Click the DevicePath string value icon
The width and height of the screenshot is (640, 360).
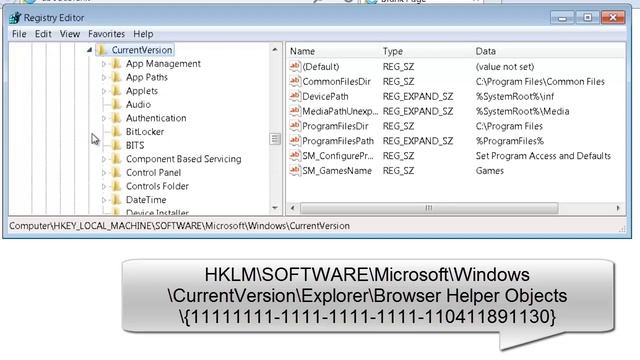pos(295,96)
